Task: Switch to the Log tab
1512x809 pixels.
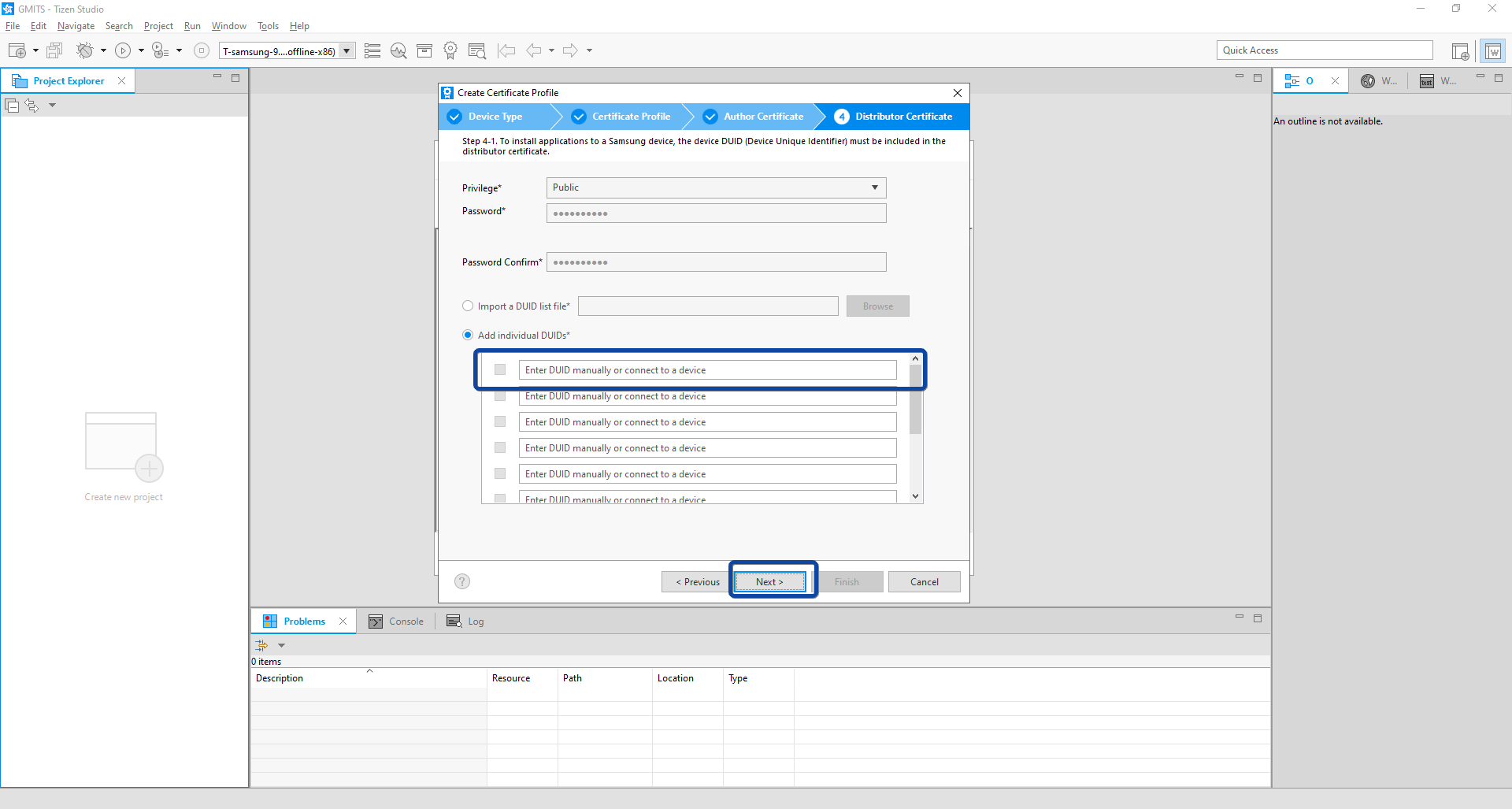Action: click(465, 622)
